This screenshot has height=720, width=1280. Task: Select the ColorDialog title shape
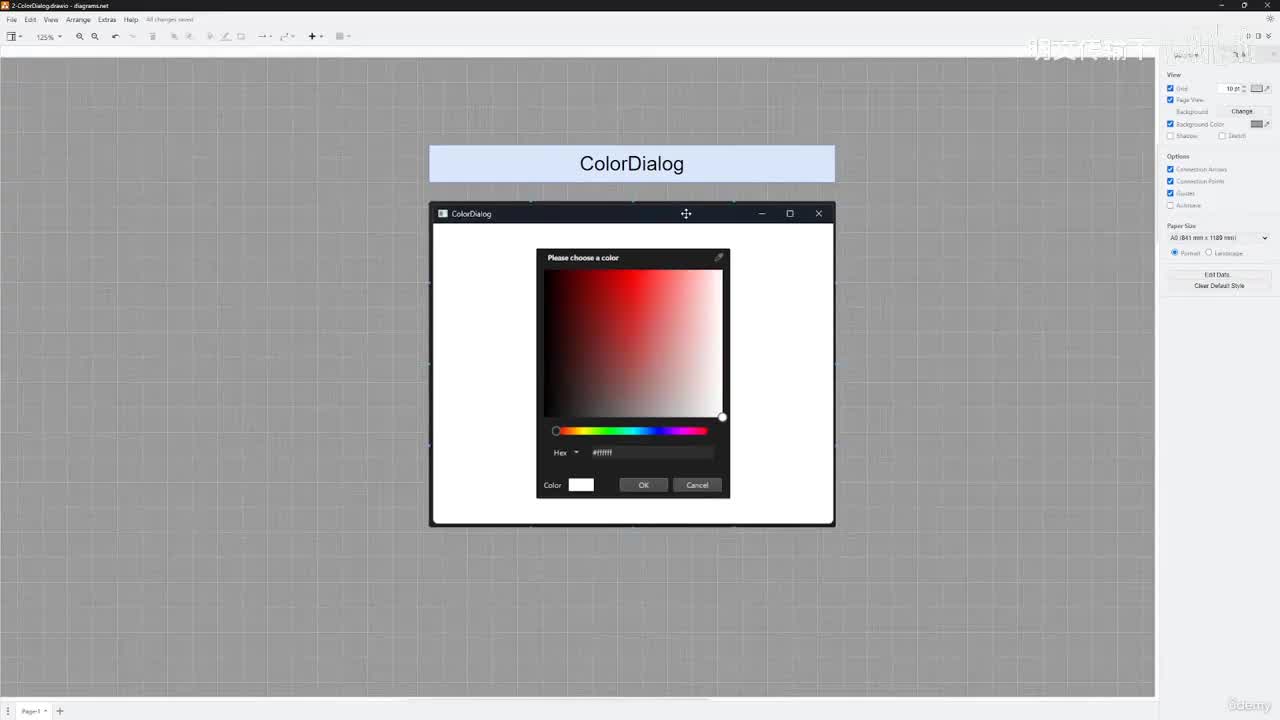click(632, 164)
